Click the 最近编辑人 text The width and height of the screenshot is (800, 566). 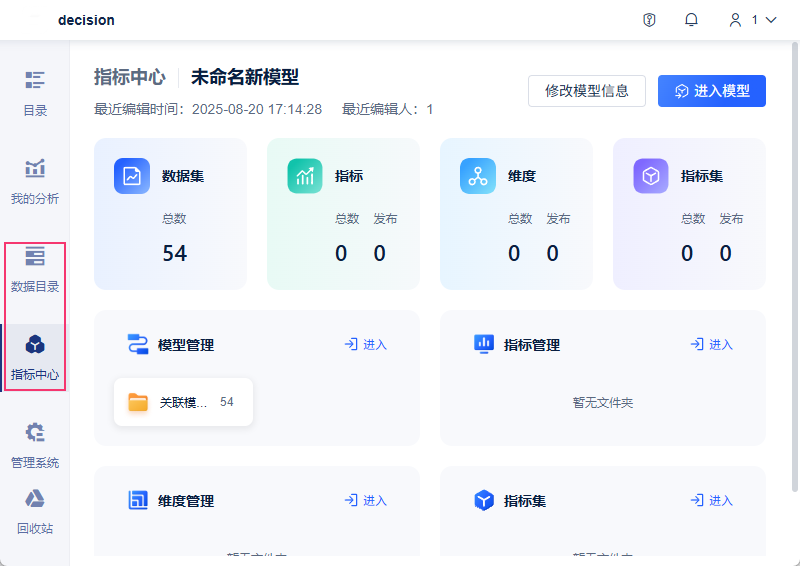point(387,109)
